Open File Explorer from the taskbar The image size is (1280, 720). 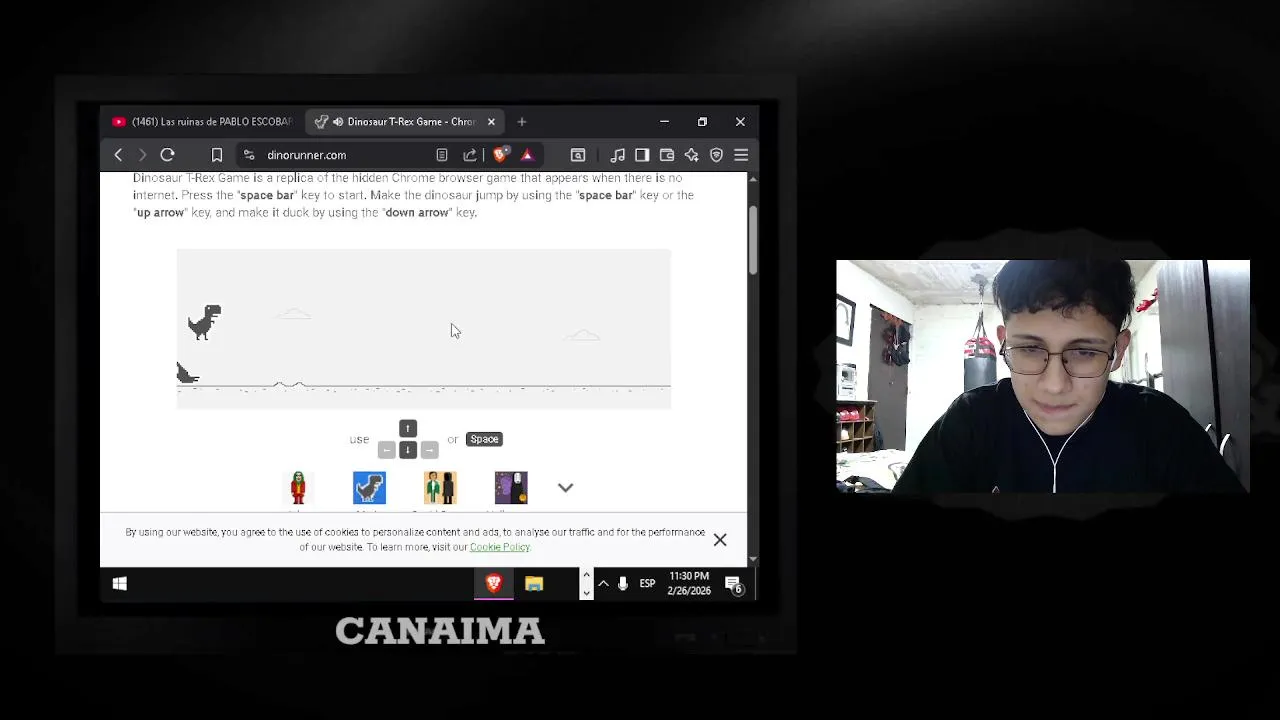tap(534, 584)
